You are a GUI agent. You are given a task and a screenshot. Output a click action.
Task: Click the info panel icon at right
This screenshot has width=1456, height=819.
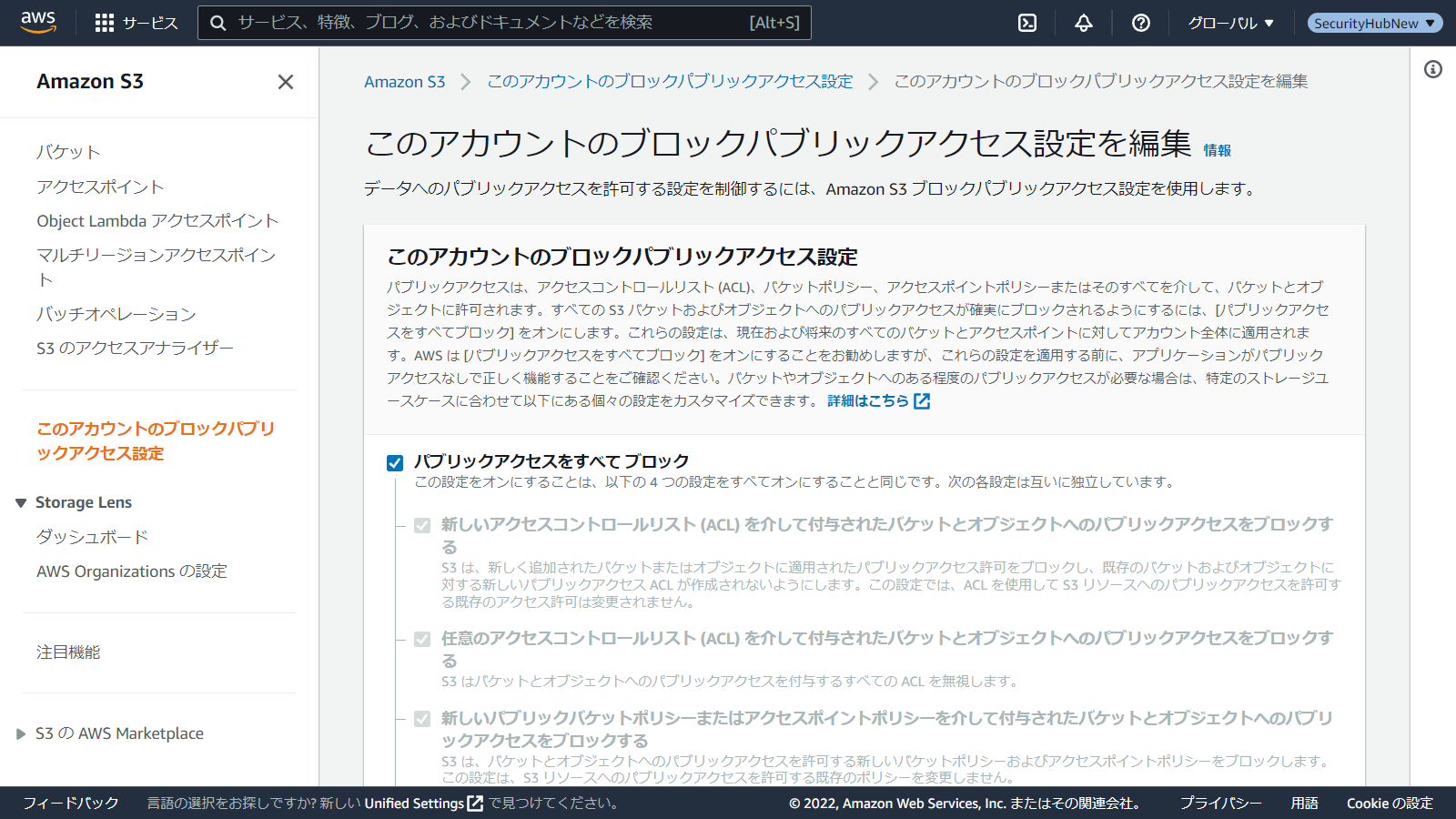[x=1433, y=69]
